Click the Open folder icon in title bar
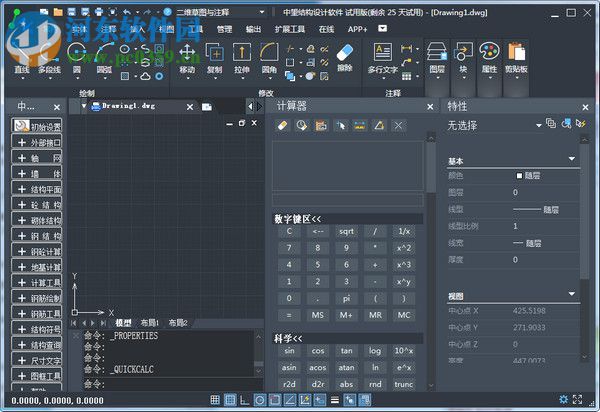The image size is (600, 412). 58,12
